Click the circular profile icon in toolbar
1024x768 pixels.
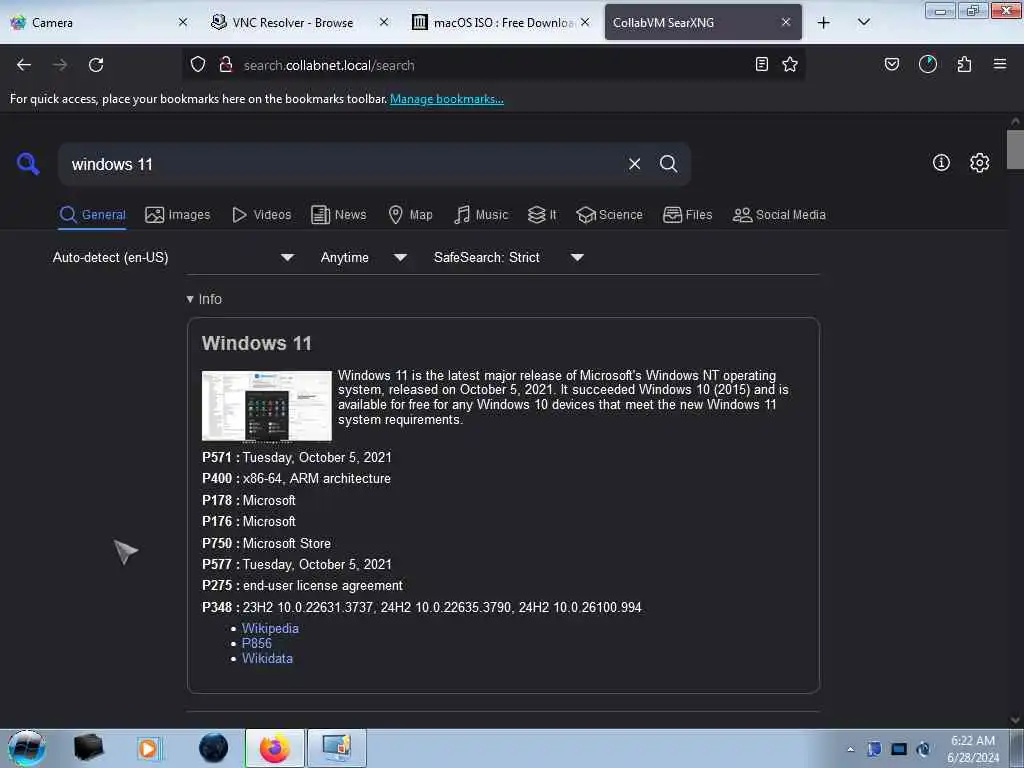point(928,64)
